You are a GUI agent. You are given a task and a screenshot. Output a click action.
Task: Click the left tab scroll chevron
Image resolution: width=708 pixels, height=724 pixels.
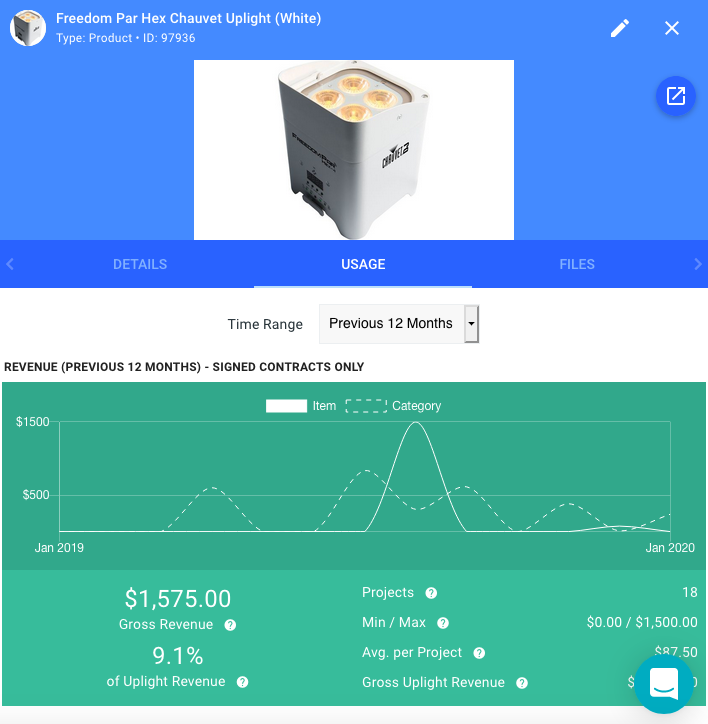click(10, 264)
